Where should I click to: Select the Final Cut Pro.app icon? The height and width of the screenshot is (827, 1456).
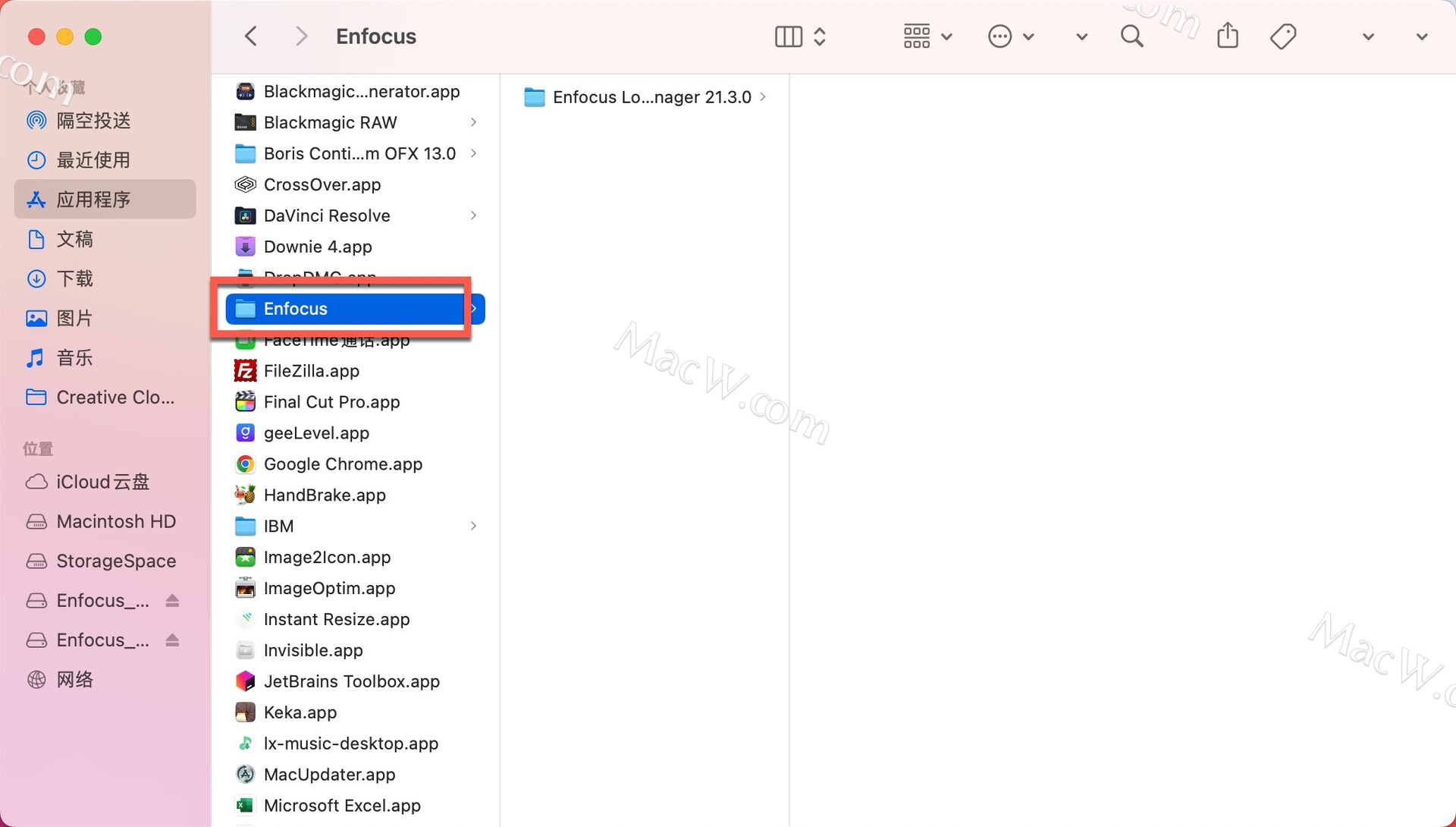pos(245,402)
